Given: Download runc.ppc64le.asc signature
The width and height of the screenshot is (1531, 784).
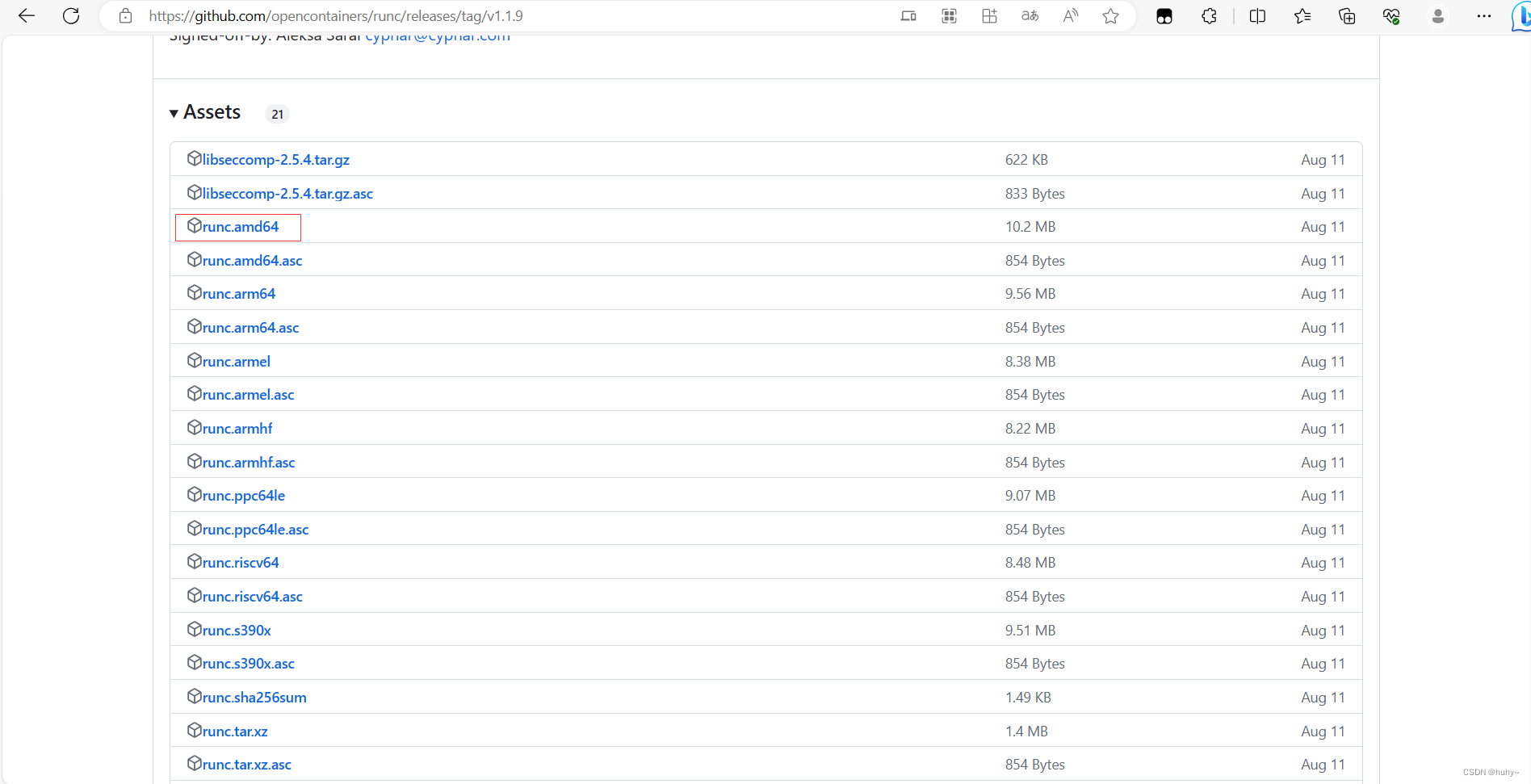Looking at the screenshot, I should (x=255, y=530).
